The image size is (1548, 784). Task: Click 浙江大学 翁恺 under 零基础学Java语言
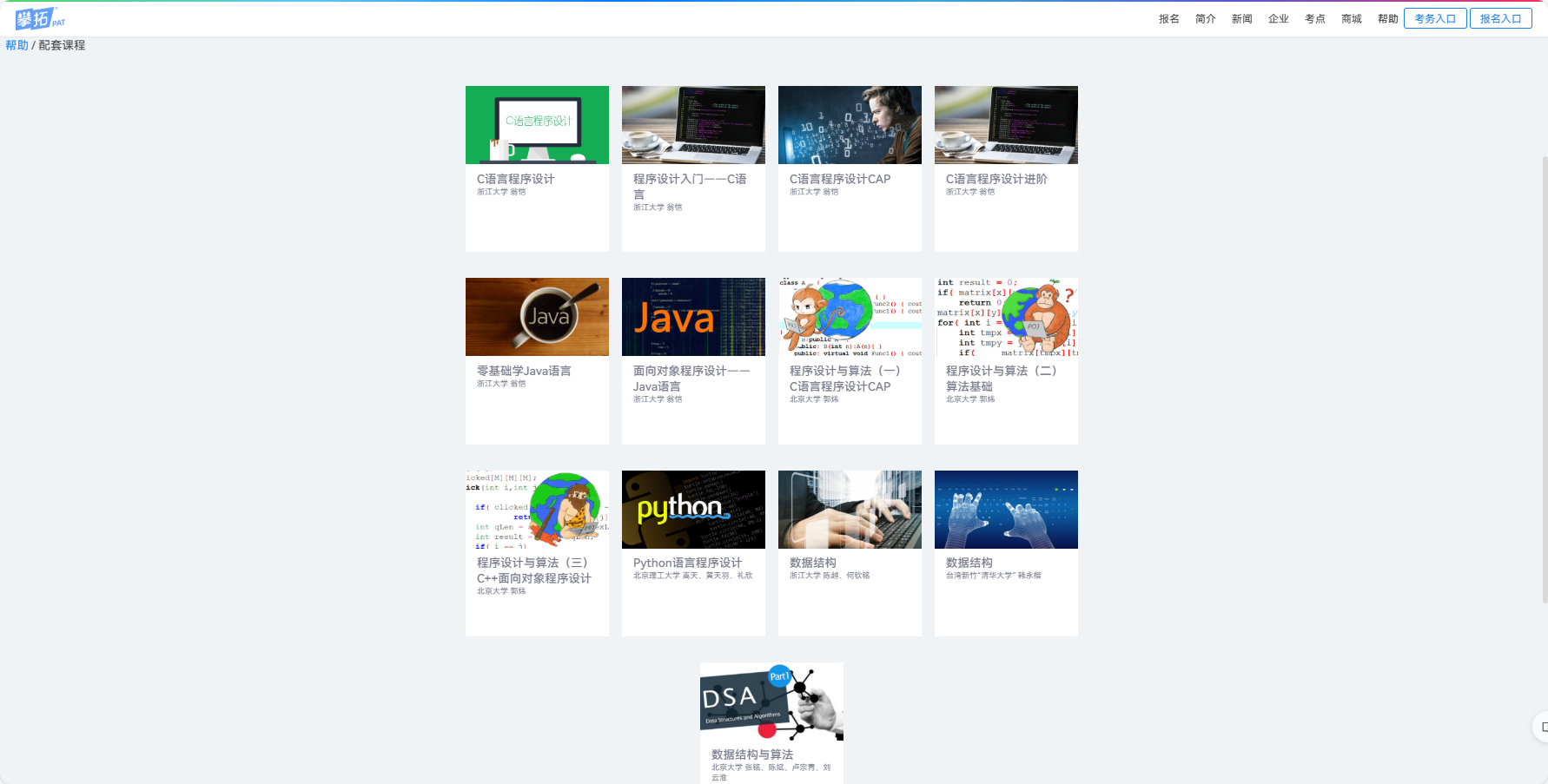[500, 384]
